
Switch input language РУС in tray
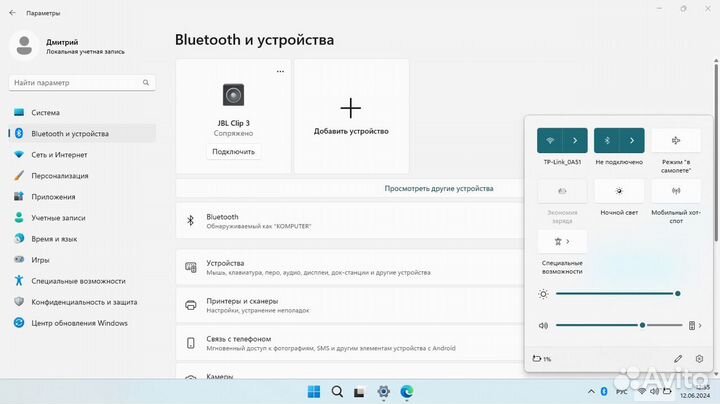[621, 392]
